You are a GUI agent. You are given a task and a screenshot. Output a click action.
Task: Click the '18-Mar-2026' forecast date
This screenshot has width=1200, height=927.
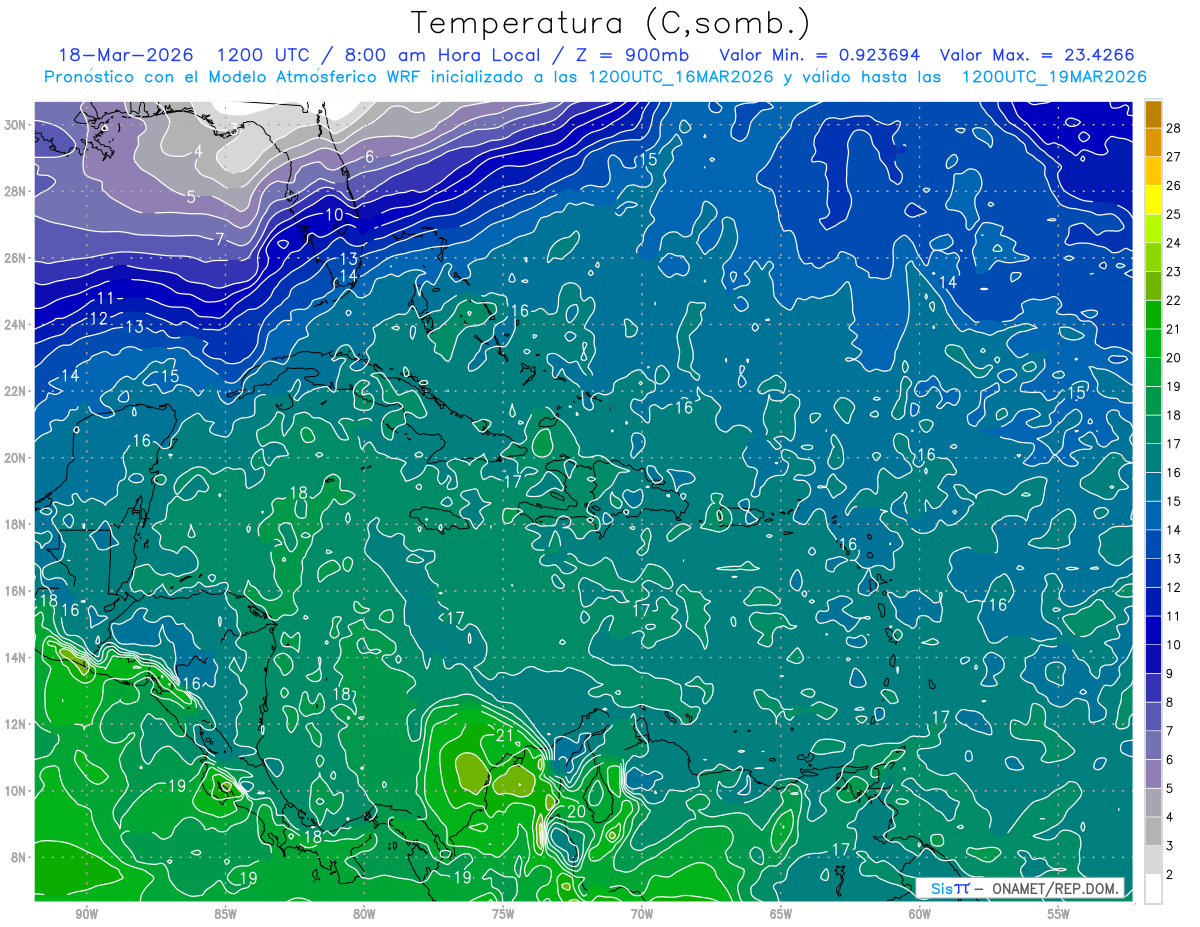coord(125,55)
